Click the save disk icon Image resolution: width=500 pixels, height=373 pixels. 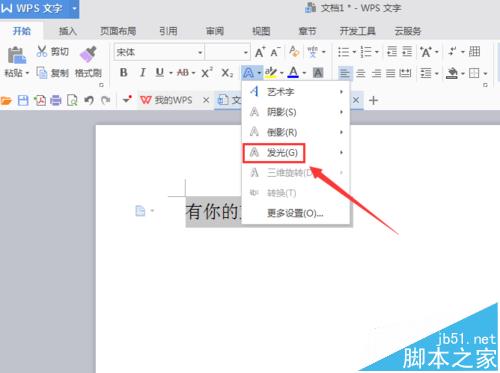point(23,100)
